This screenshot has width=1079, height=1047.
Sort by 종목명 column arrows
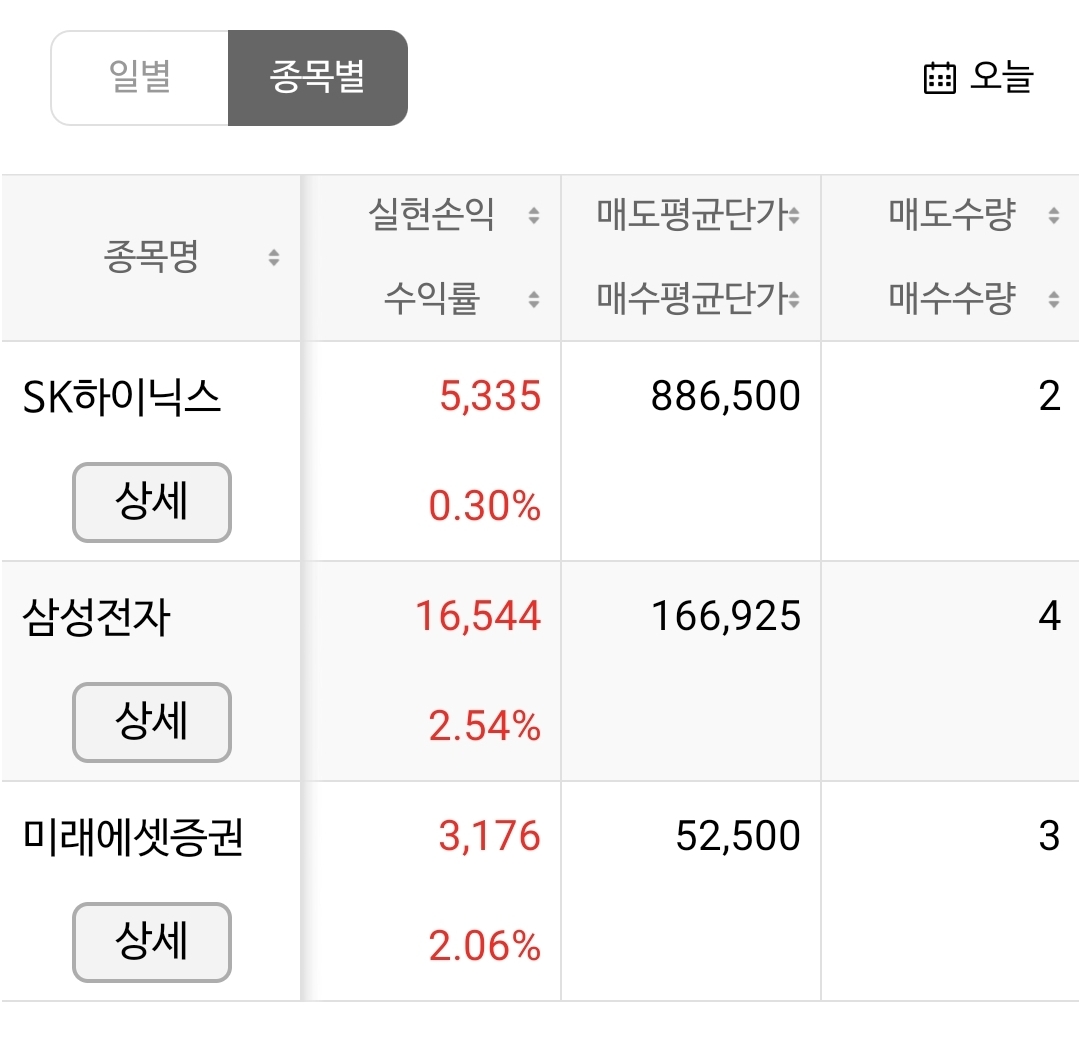[274, 257]
